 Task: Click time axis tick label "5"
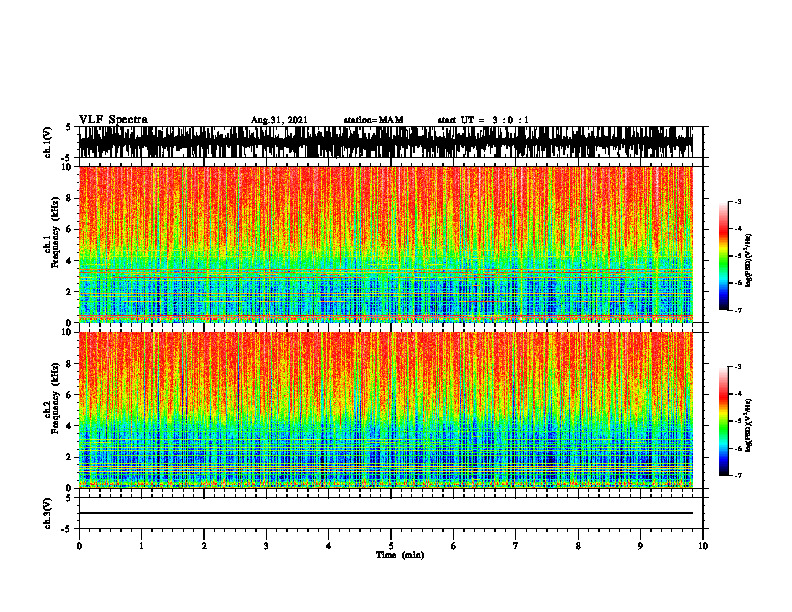pyautogui.click(x=391, y=546)
